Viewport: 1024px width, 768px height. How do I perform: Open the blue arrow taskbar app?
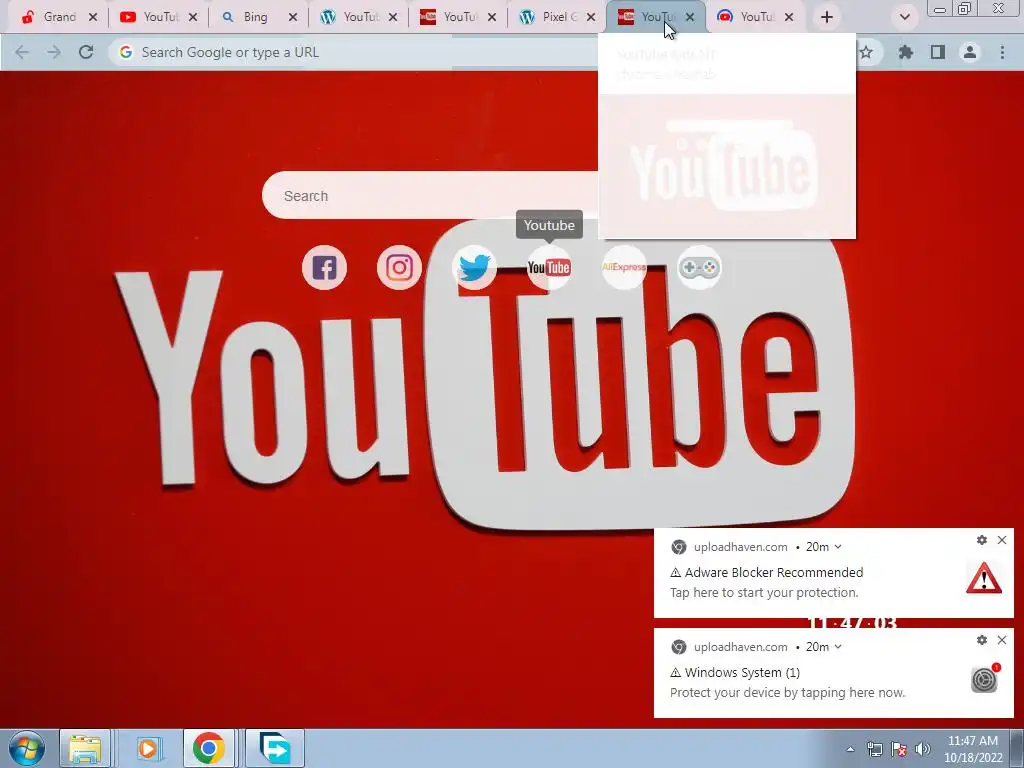[x=275, y=748]
